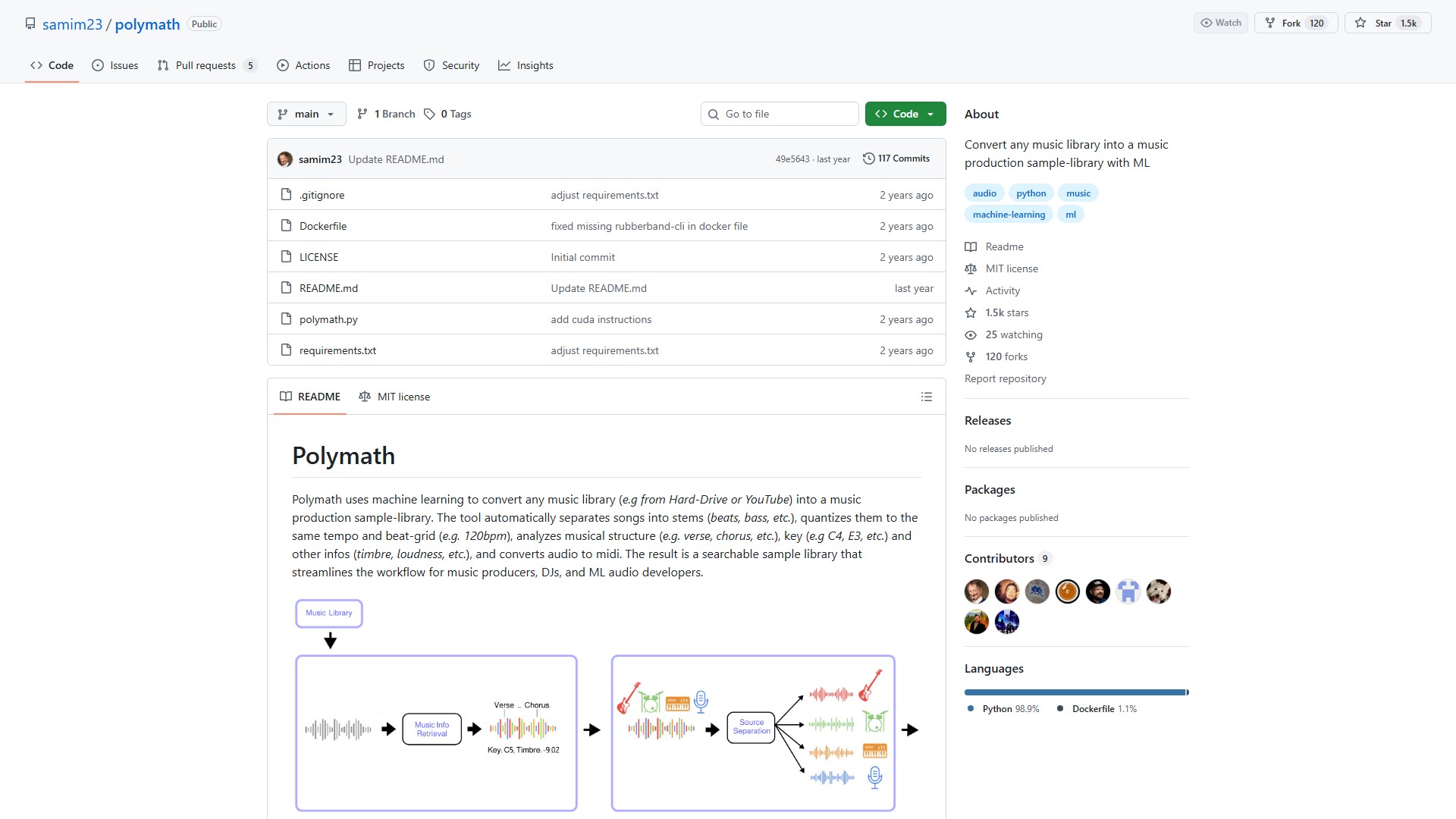This screenshot has height=819, width=1456.
Task: Open the polymath.py file
Action: coord(328,319)
